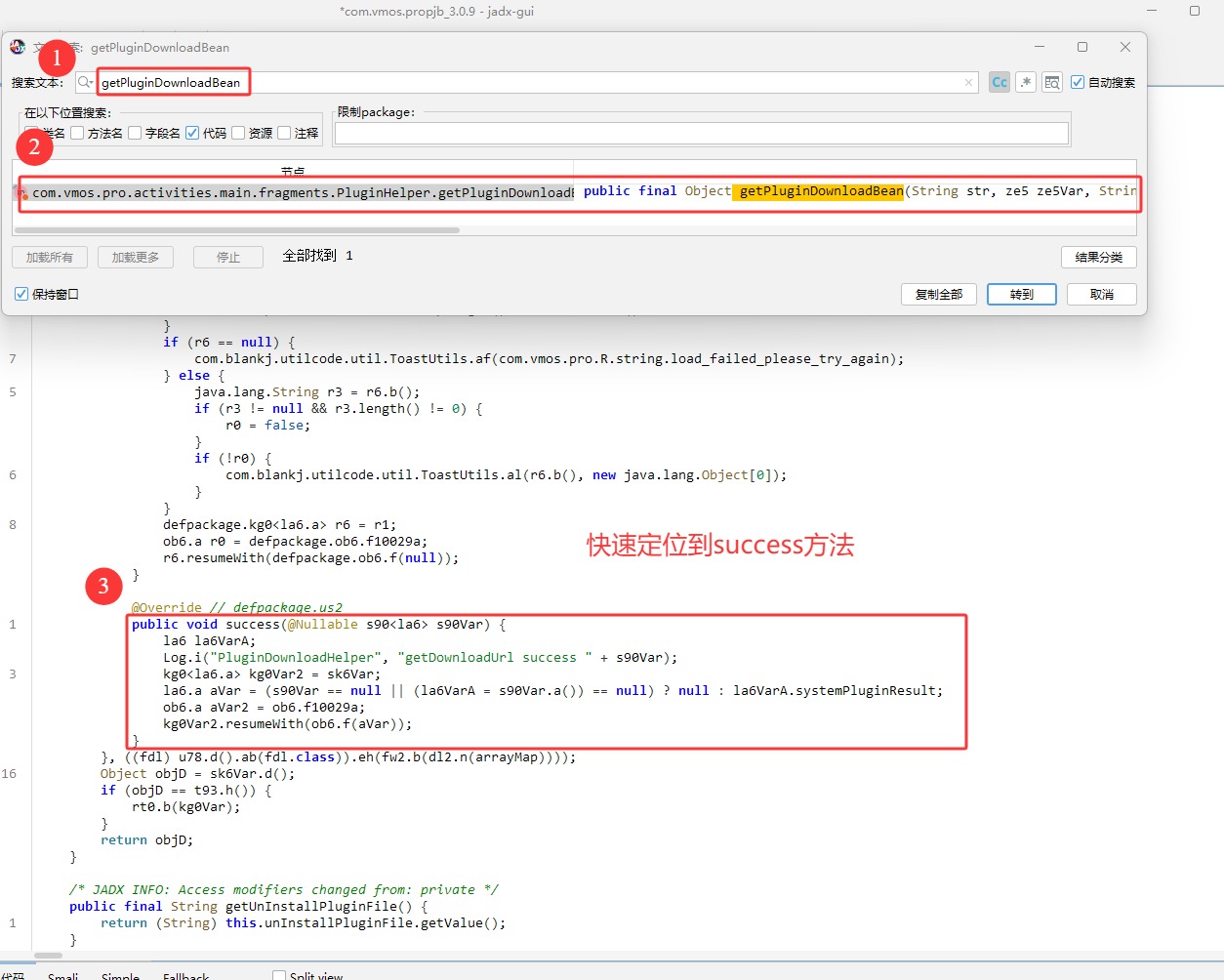Click the @Override annotation line
Viewport: 1224px width, 980px height.
[237, 607]
